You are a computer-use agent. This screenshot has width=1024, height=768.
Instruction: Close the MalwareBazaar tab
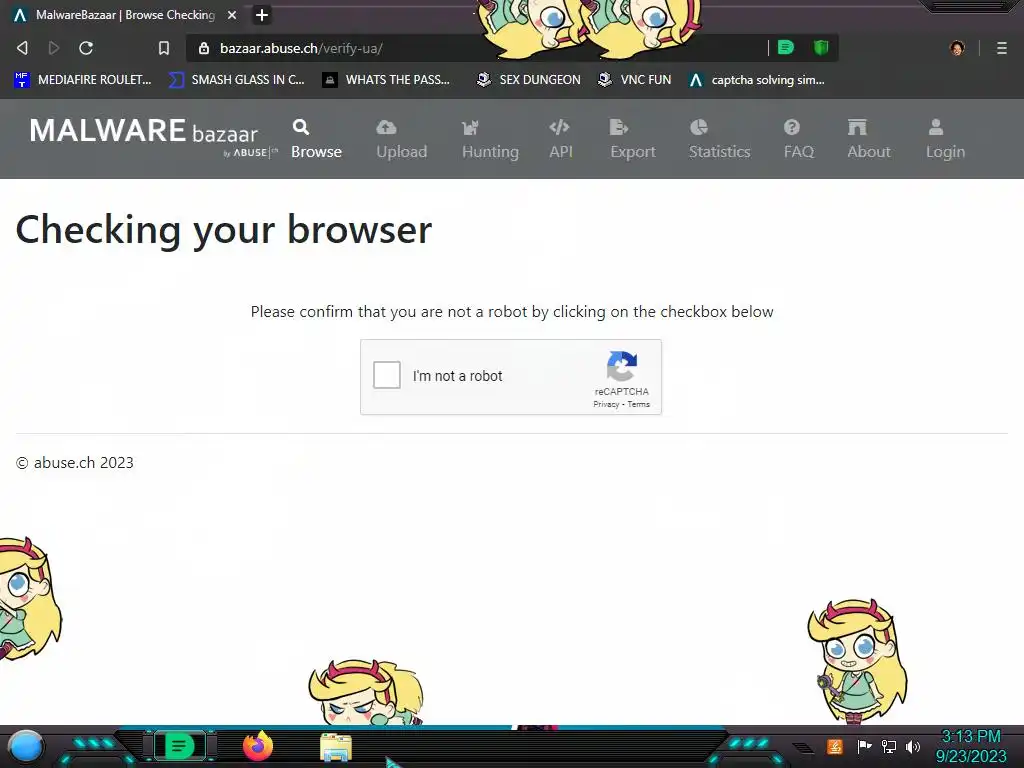[x=232, y=15]
